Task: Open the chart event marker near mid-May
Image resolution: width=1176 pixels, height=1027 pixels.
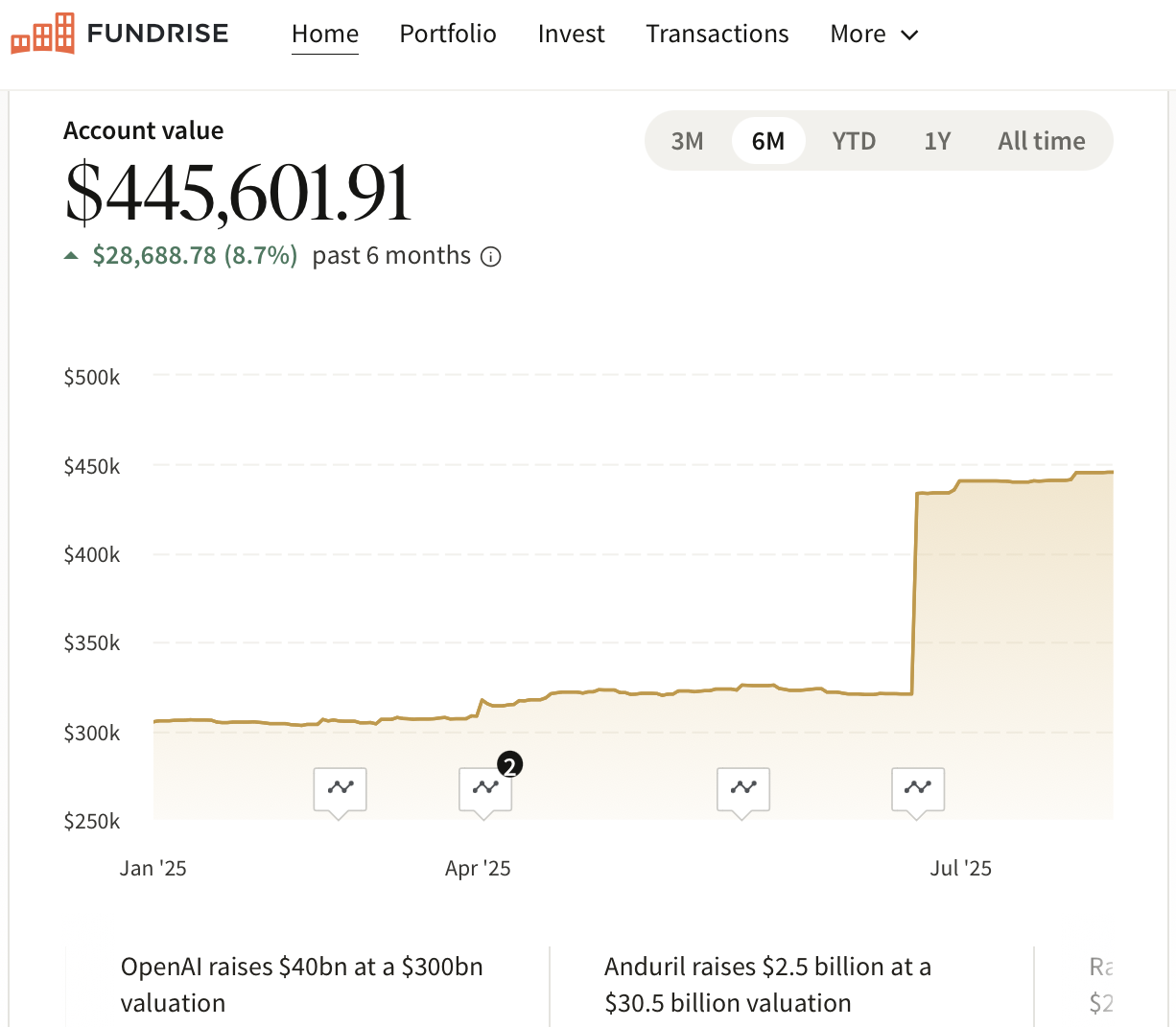Action: point(743,789)
